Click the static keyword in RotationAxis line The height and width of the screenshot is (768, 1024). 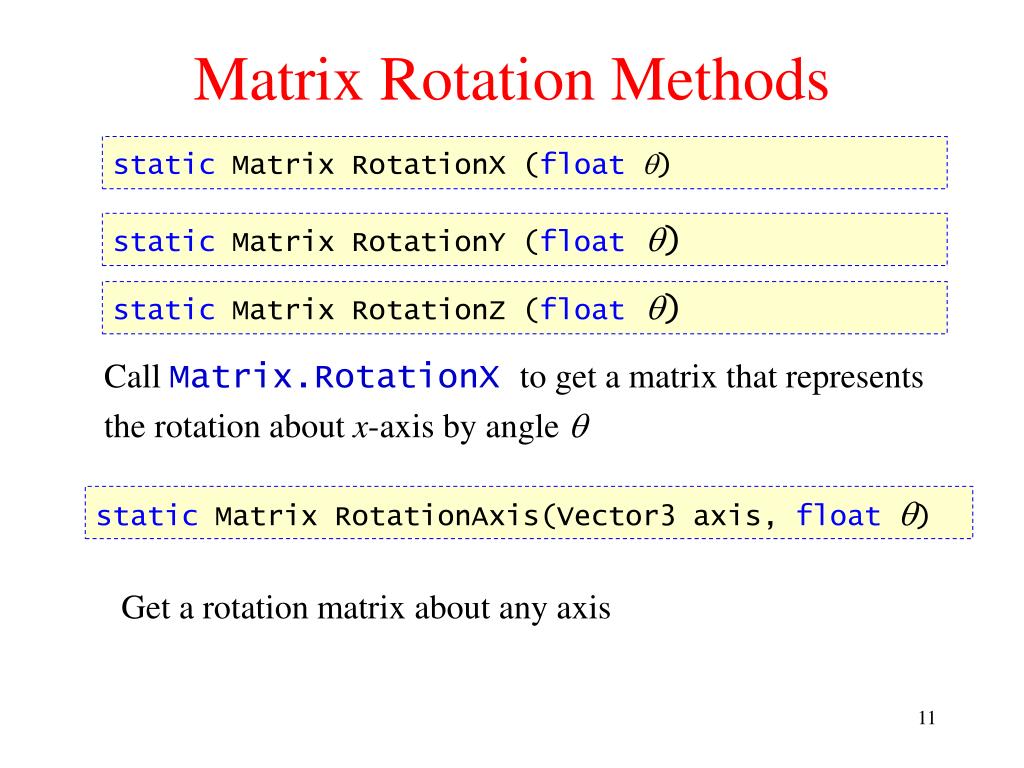pos(147,516)
